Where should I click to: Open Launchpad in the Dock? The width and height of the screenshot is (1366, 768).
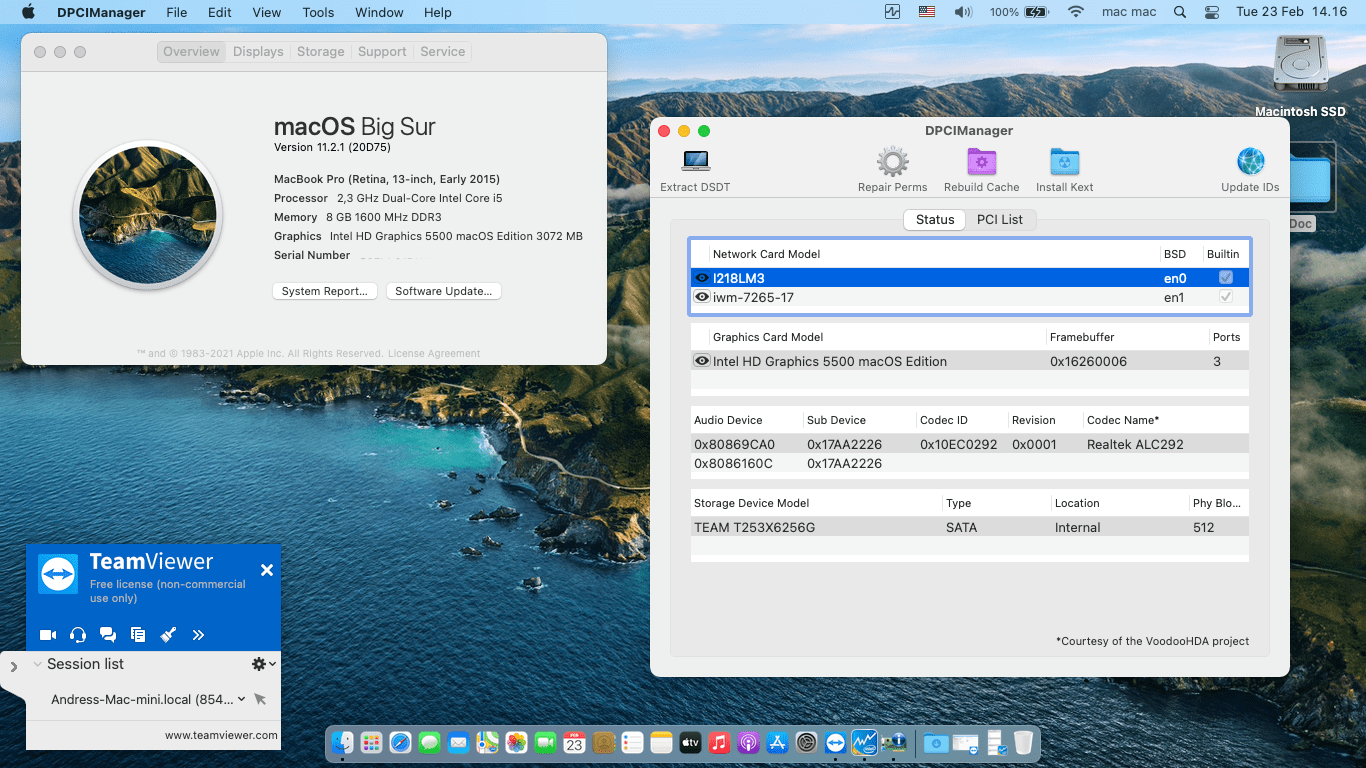coord(372,743)
